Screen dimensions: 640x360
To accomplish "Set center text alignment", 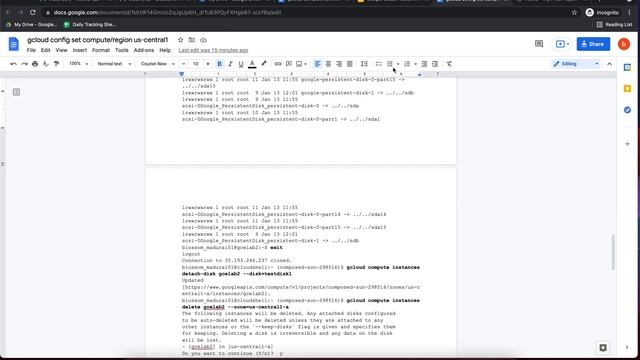I will [328, 64].
